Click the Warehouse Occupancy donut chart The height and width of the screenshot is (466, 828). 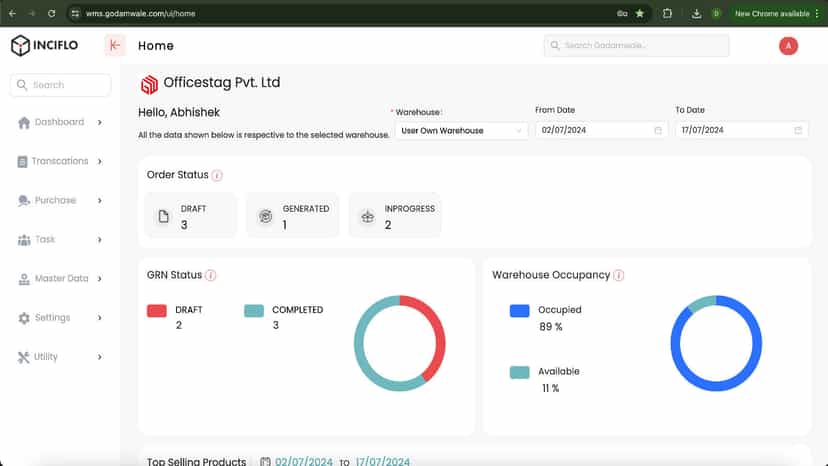pos(716,343)
